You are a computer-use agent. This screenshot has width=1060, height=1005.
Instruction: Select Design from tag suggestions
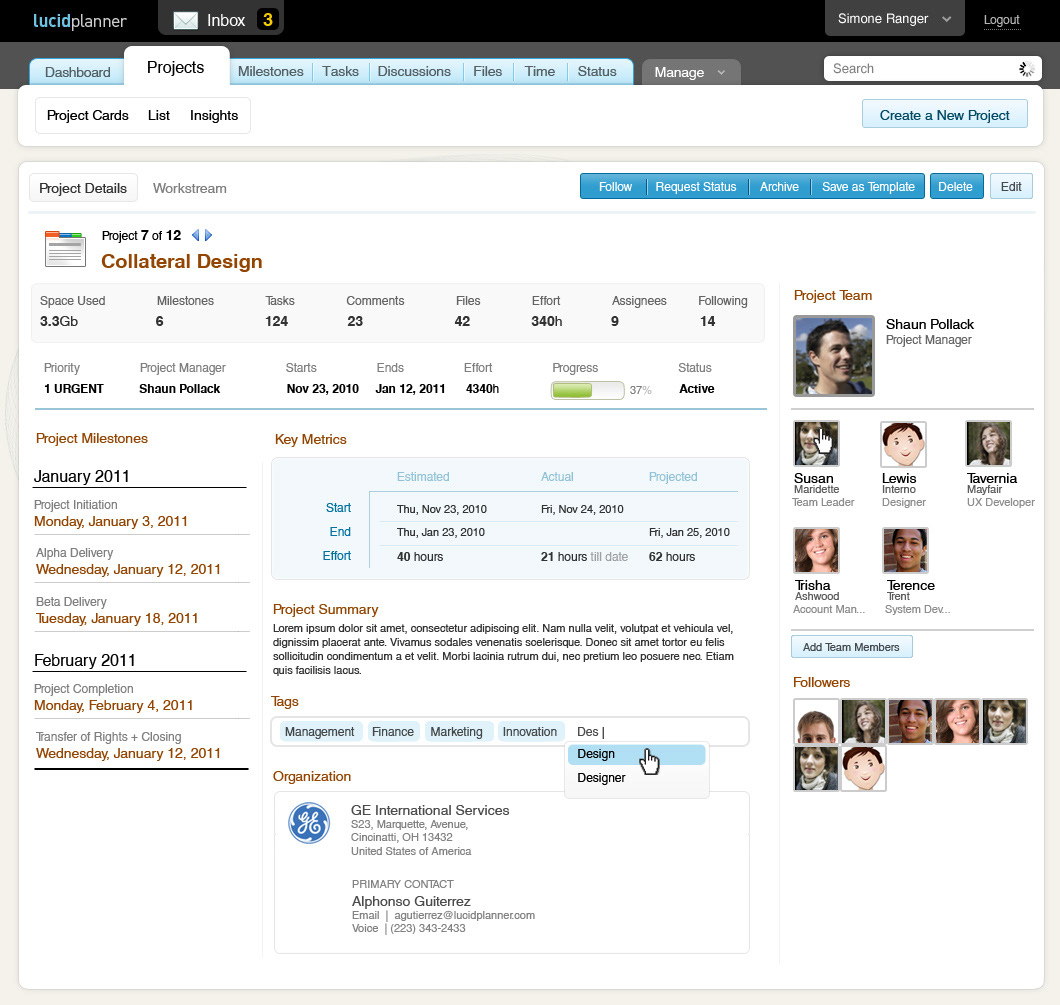click(596, 754)
